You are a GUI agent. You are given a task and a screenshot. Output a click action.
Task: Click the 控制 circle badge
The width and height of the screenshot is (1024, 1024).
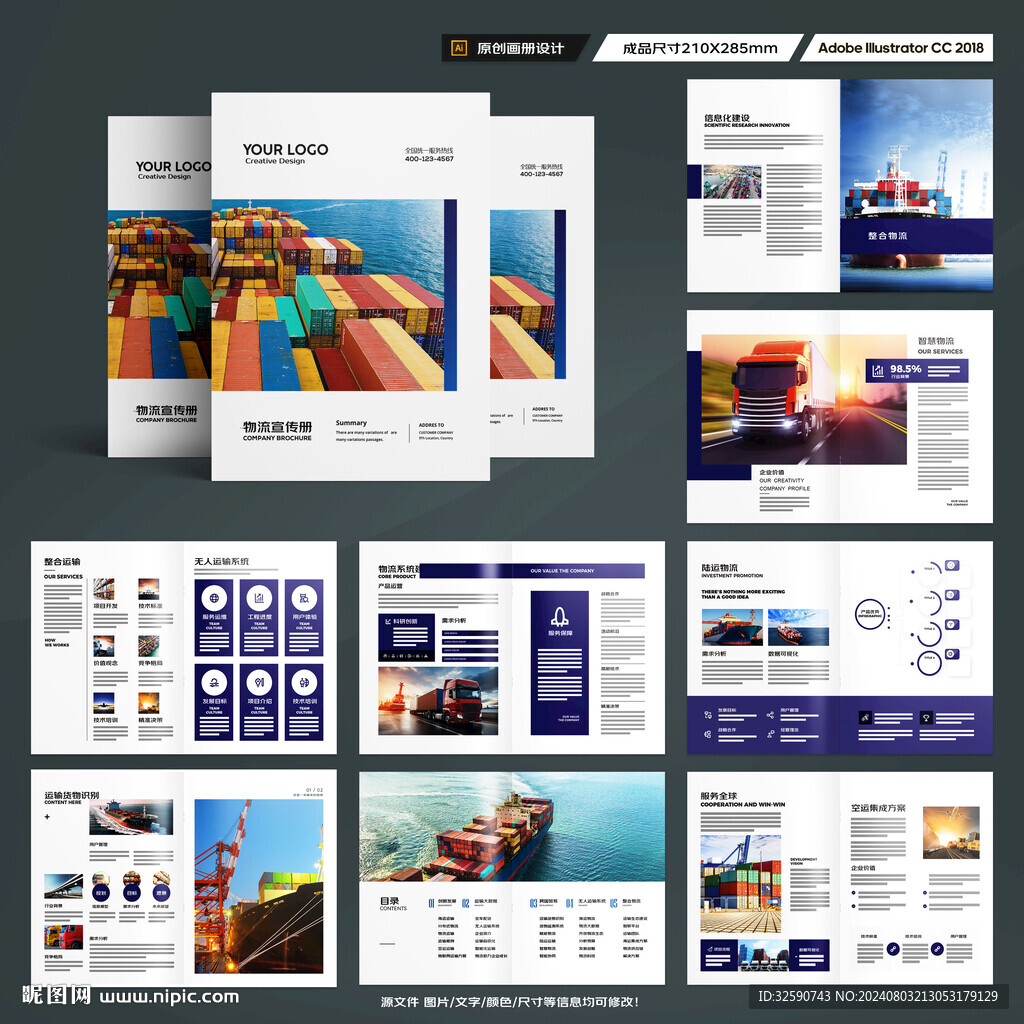point(101,892)
